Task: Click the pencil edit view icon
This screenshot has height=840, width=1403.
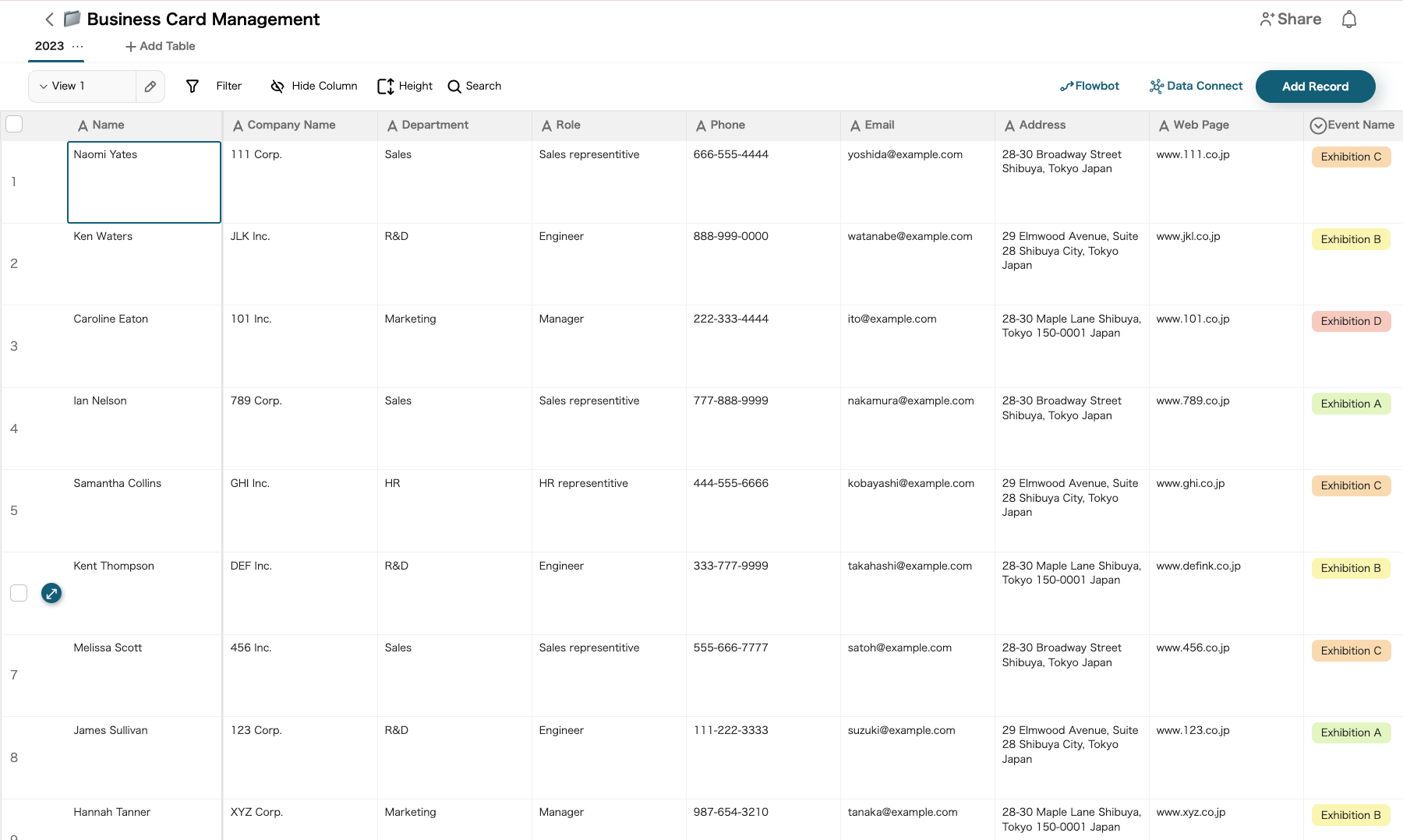Action: pyautogui.click(x=150, y=86)
